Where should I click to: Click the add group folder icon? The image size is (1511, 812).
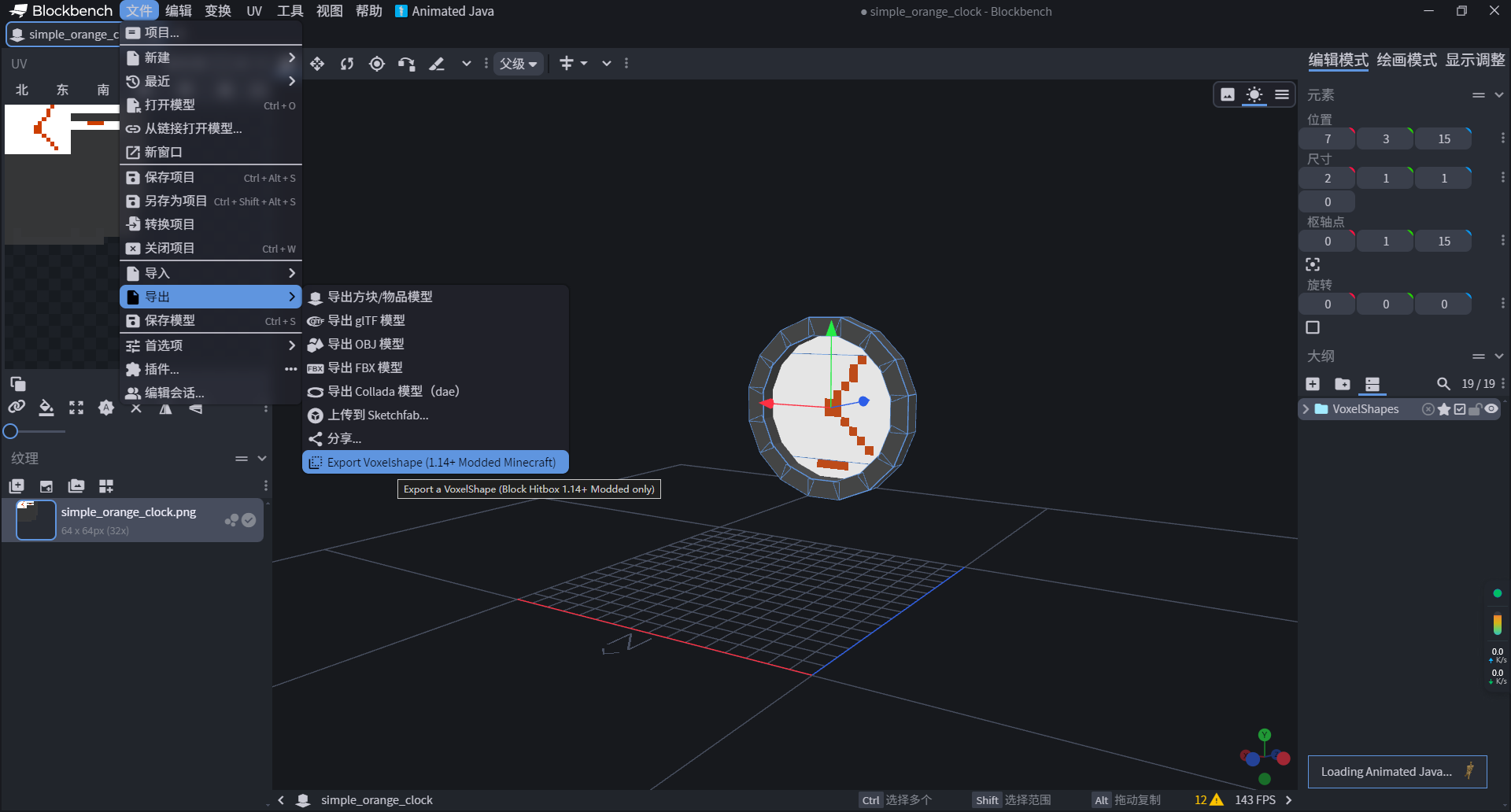tap(1343, 384)
